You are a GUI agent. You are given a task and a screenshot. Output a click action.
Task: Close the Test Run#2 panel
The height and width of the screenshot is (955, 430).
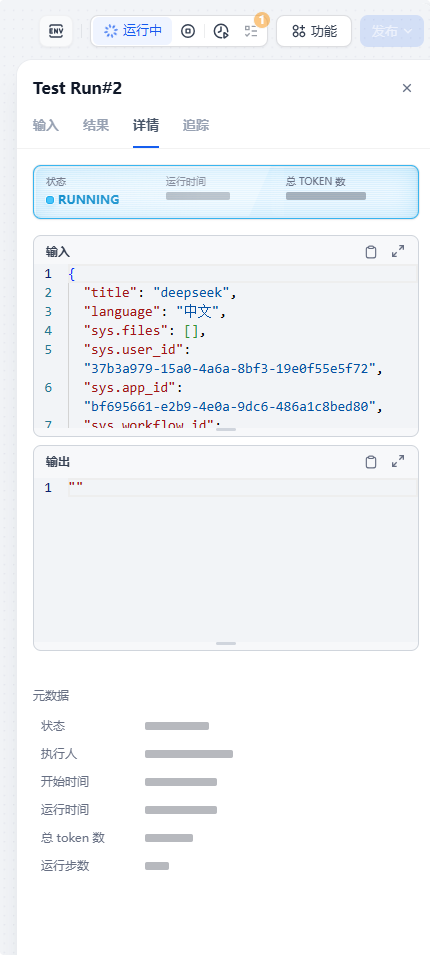coord(407,88)
